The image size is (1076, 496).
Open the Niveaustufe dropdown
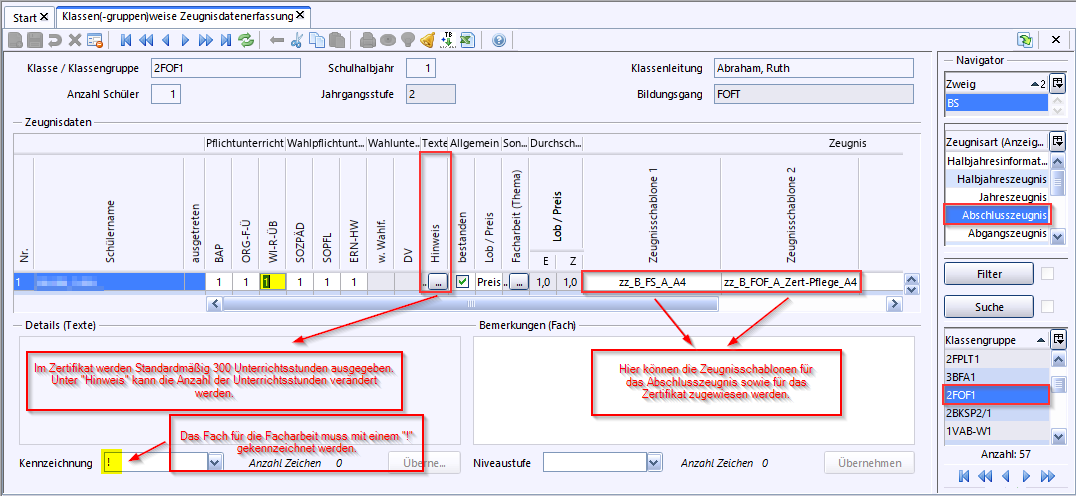point(654,463)
